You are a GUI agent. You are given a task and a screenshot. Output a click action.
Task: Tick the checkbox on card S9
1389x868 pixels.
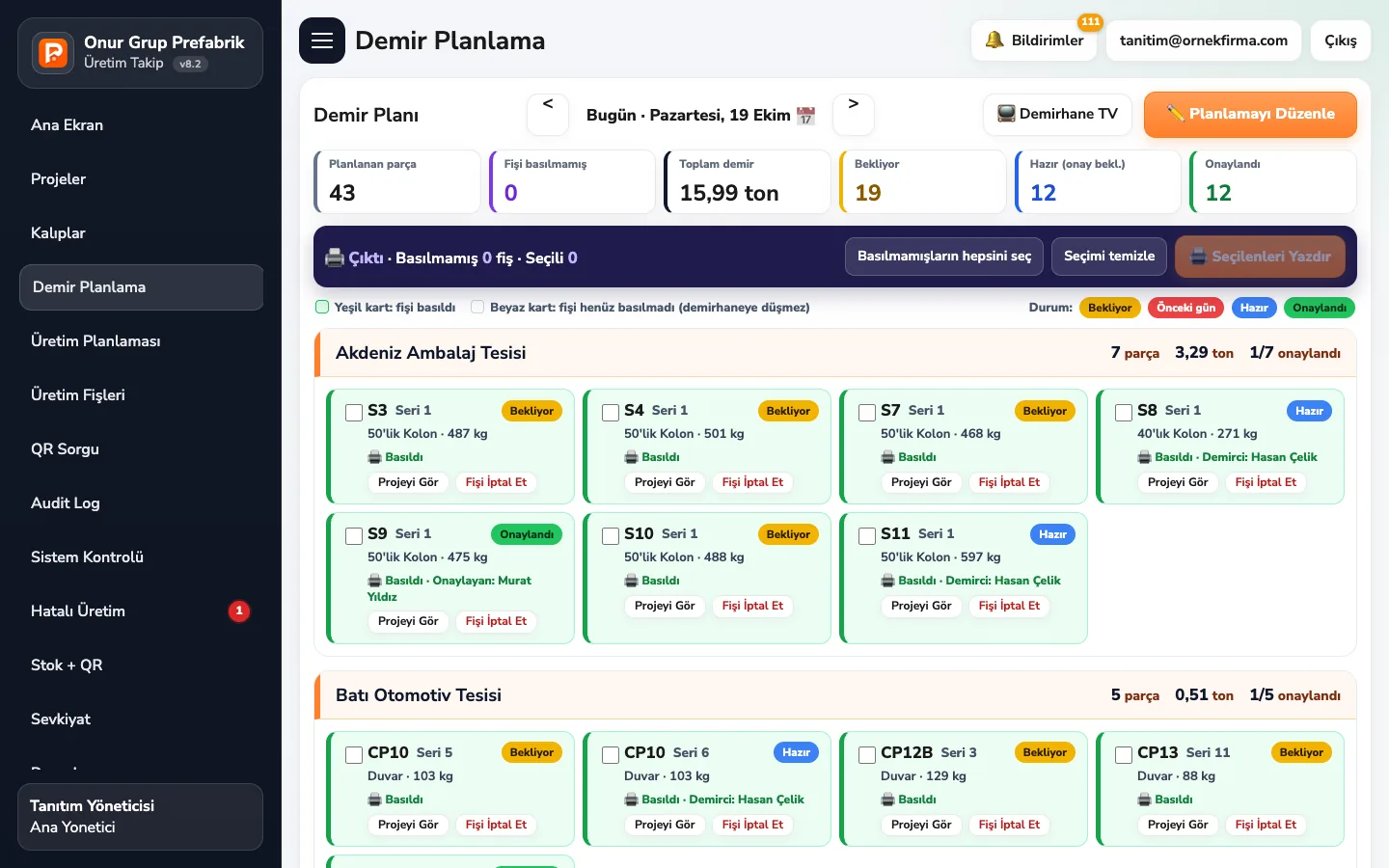(354, 536)
